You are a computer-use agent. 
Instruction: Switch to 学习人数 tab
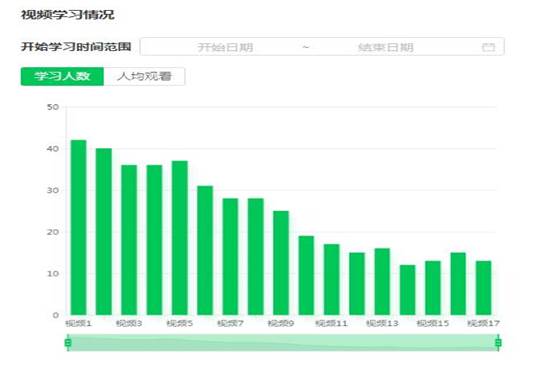point(62,76)
